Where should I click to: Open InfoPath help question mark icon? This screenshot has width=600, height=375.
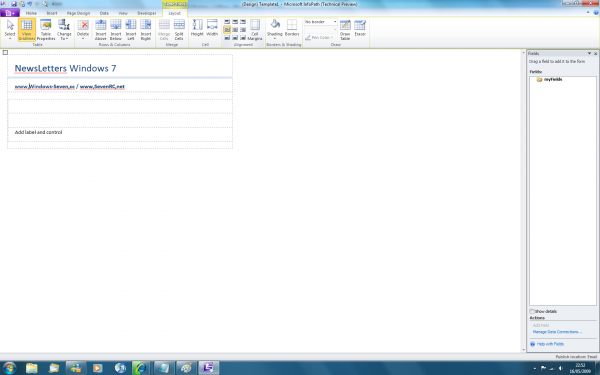point(596,13)
